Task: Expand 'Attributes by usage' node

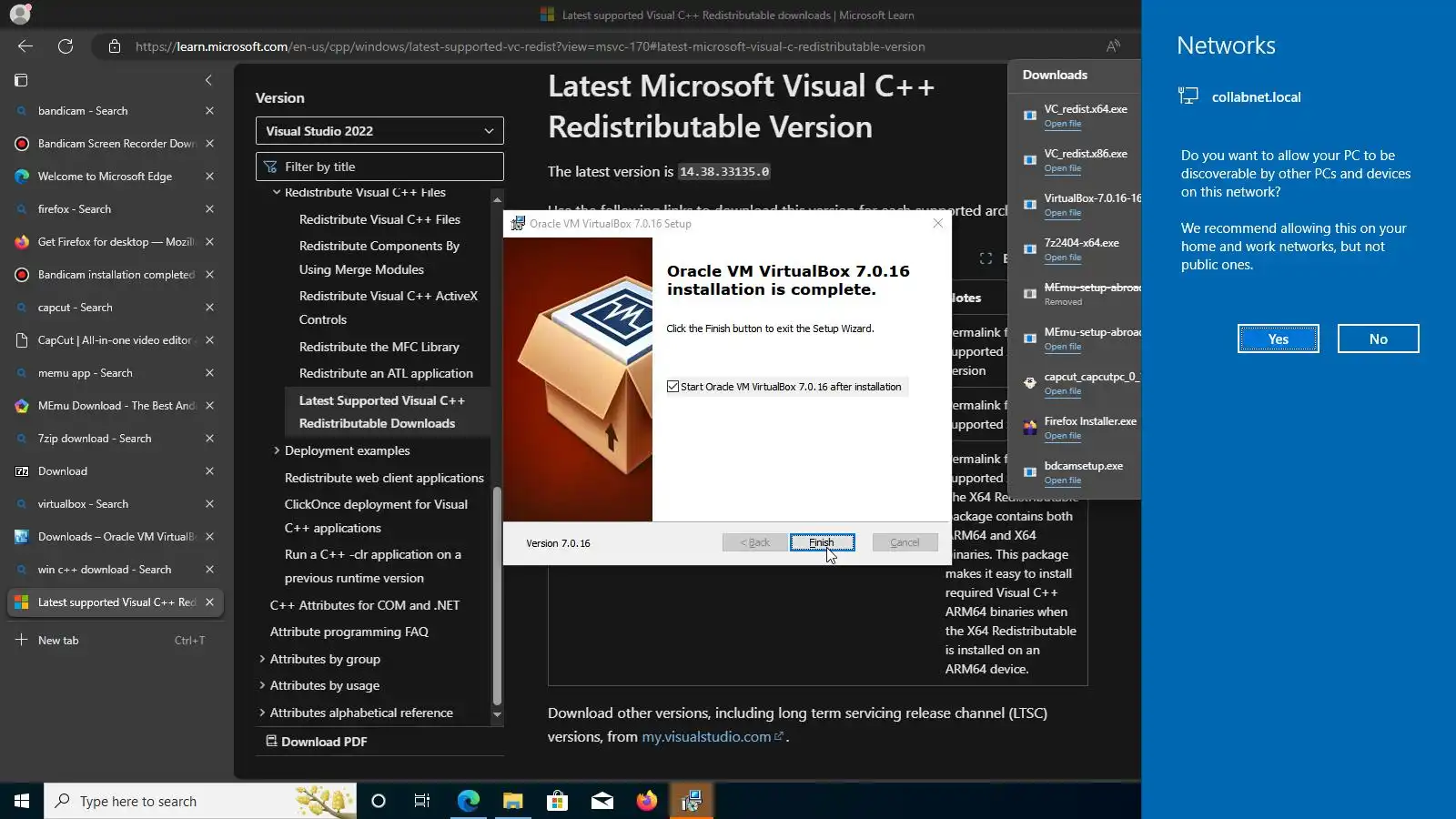Action: [x=262, y=685]
